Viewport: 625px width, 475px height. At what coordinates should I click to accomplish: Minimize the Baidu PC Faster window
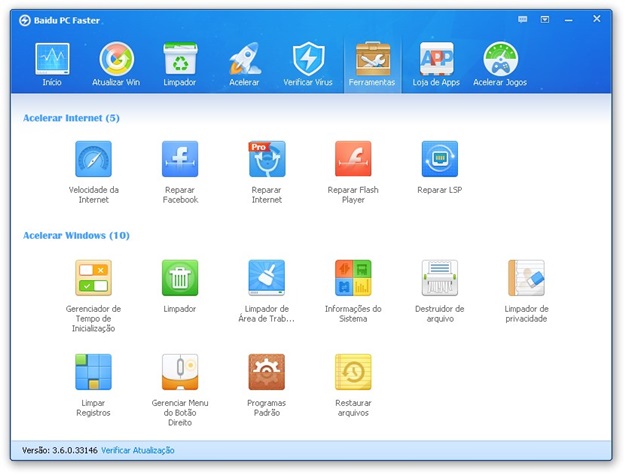click(x=569, y=20)
